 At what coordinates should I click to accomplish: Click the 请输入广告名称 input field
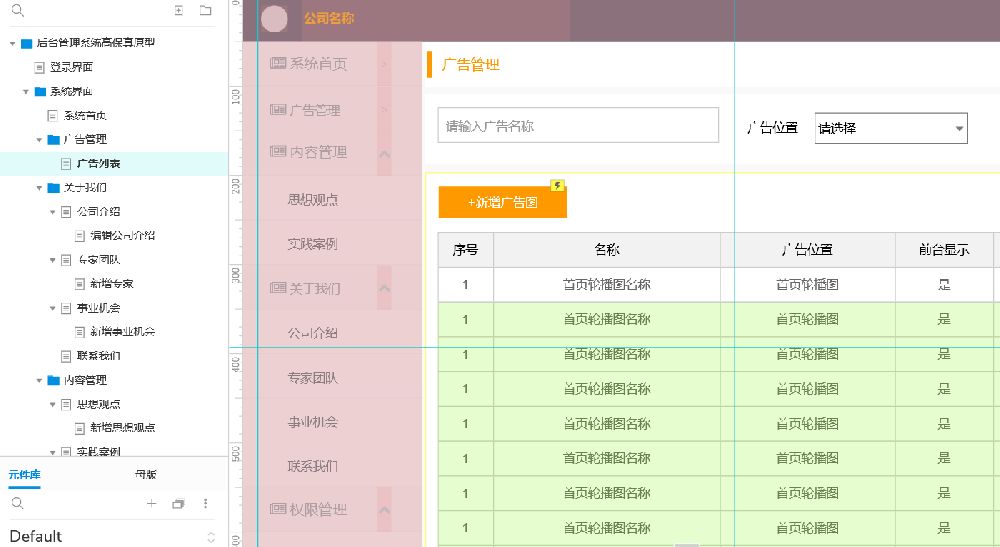click(x=578, y=126)
